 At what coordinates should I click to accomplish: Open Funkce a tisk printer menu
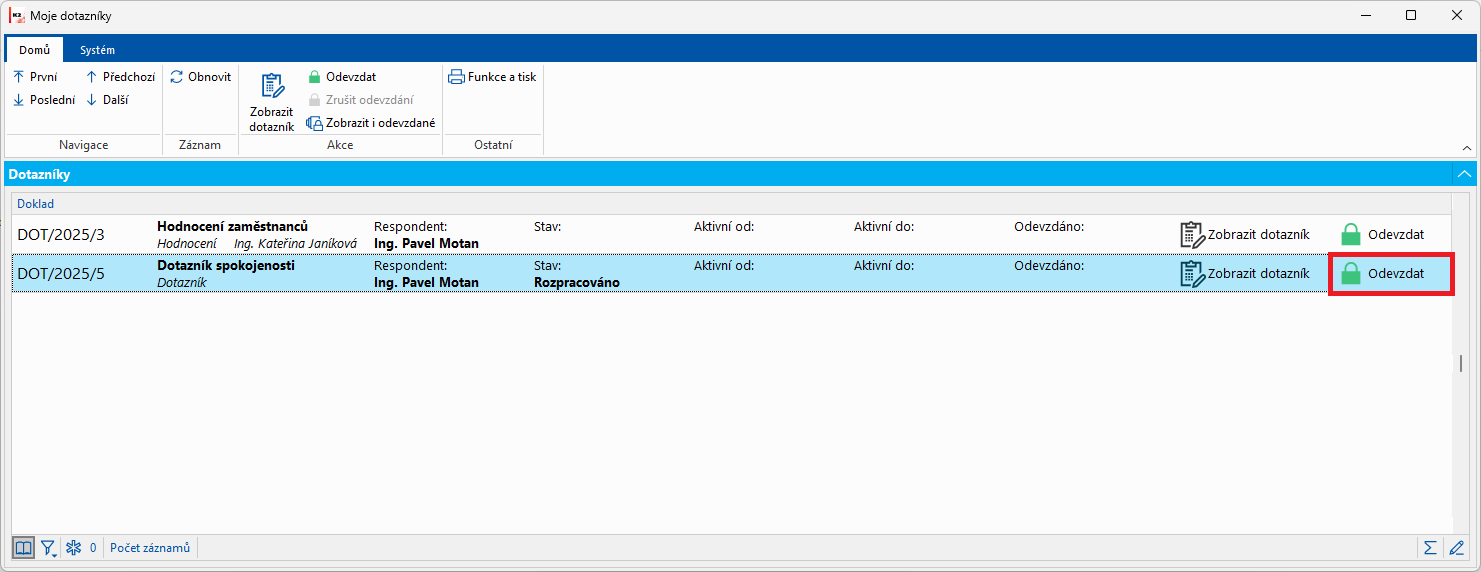pyautogui.click(x=492, y=77)
